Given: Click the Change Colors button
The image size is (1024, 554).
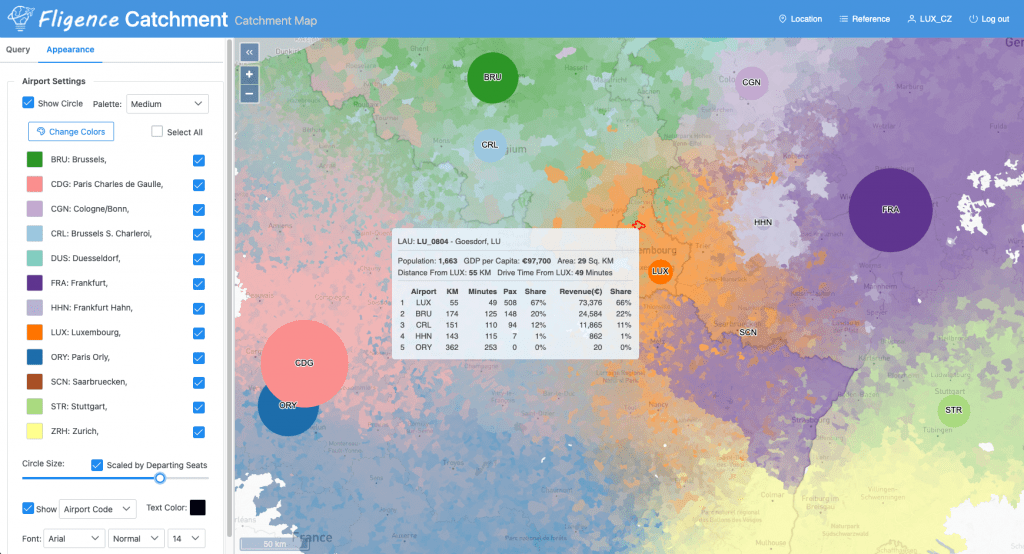Looking at the screenshot, I should (71, 132).
